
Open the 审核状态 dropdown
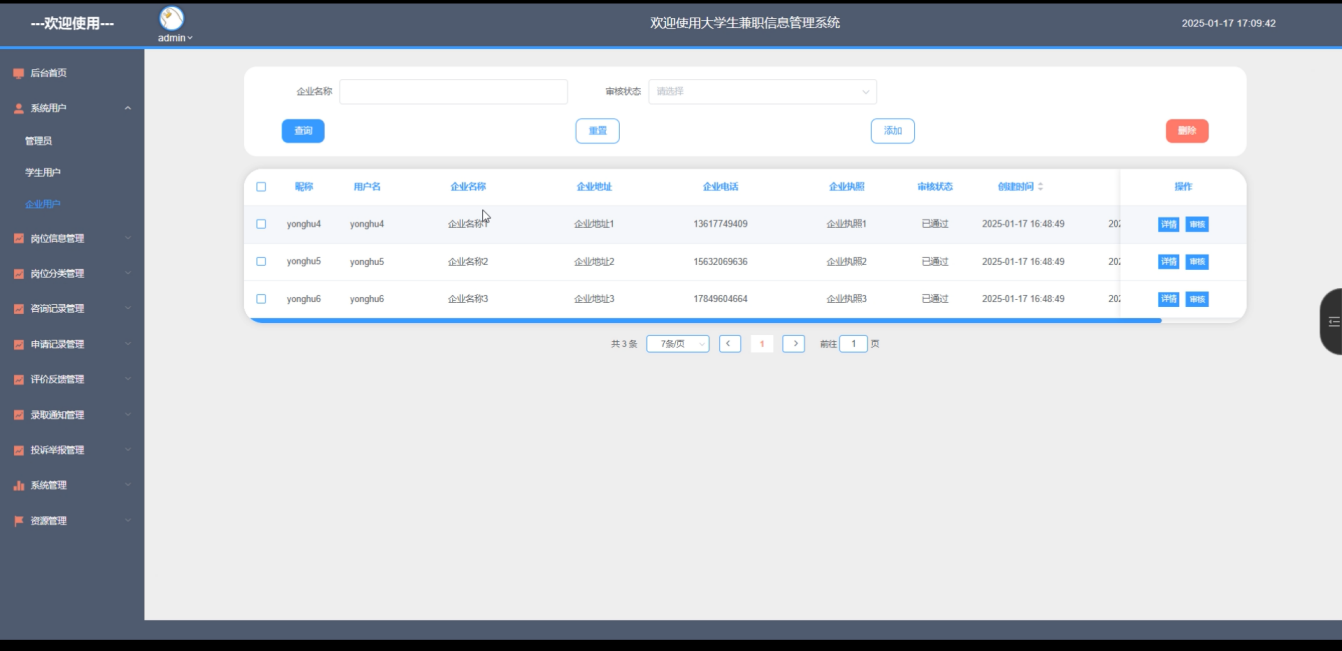tap(762, 92)
